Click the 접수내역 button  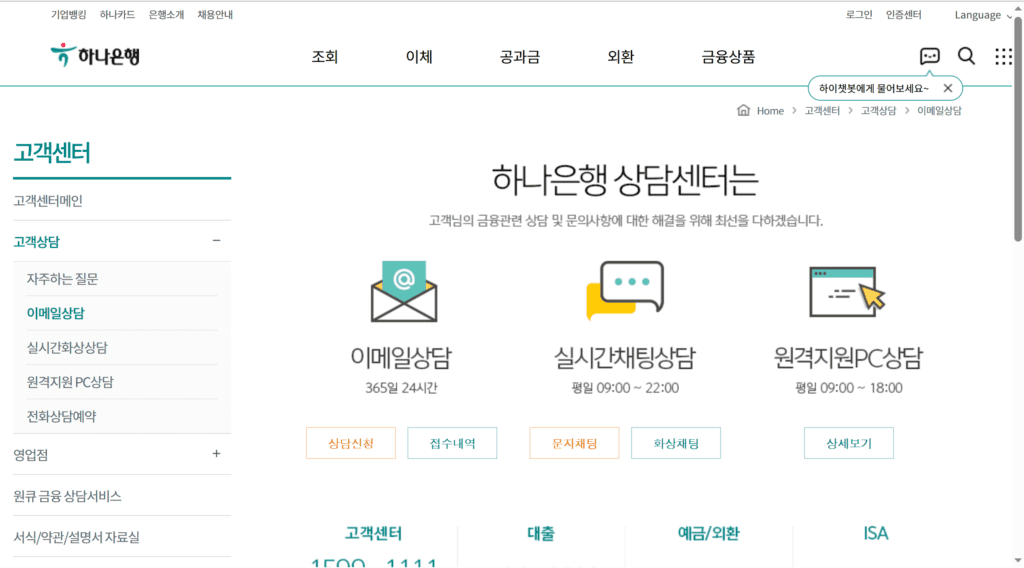[452, 443]
